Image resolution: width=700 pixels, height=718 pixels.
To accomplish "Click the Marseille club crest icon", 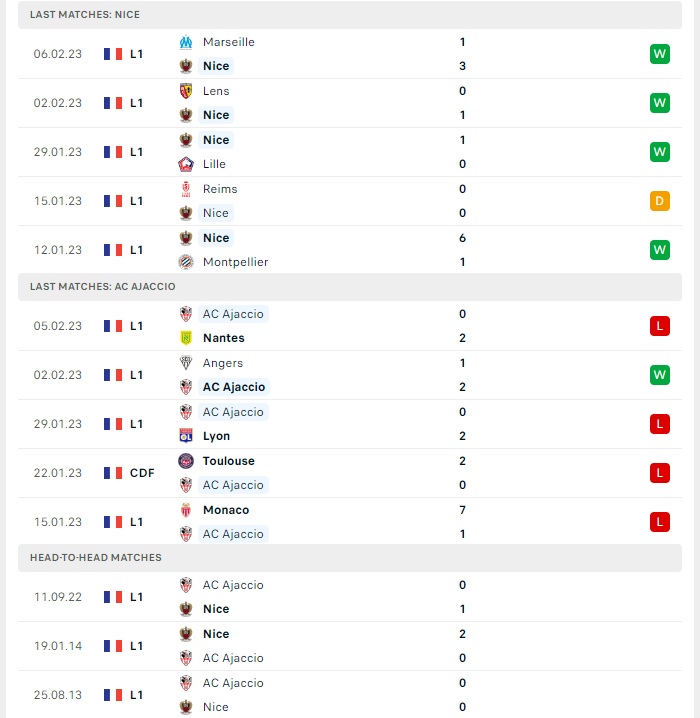I will pyautogui.click(x=185, y=42).
